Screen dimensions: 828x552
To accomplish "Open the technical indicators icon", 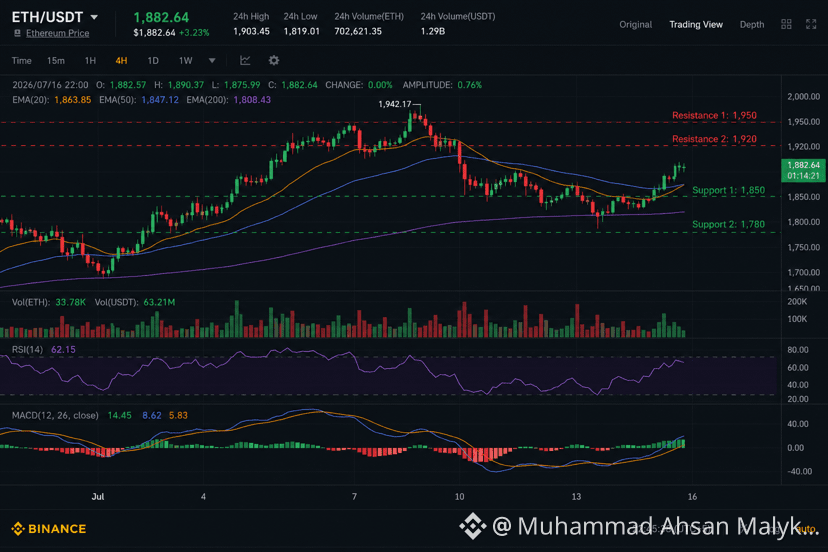I will [245, 60].
